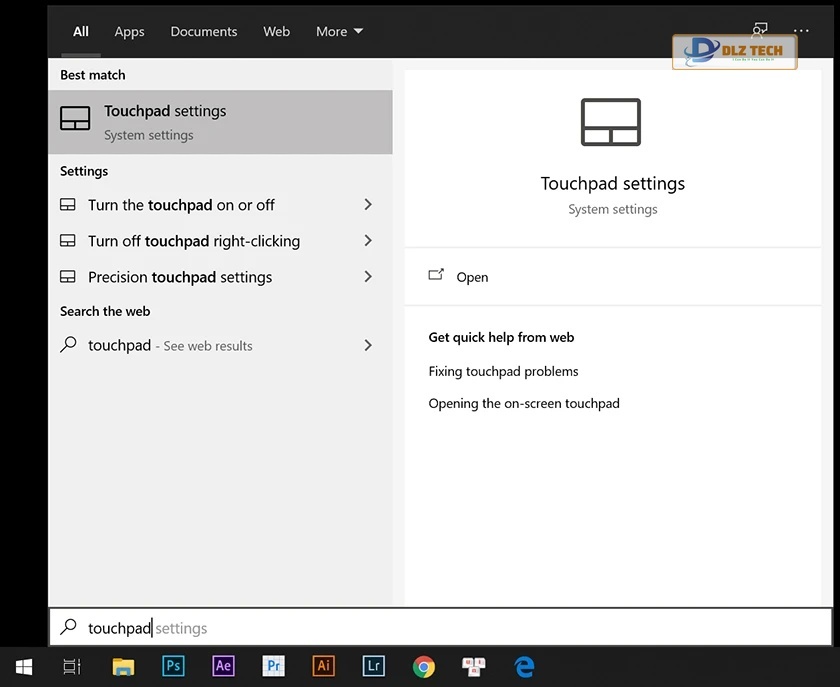The image size is (840, 687).
Task: Switch to the Documents search tab
Action: (204, 31)
